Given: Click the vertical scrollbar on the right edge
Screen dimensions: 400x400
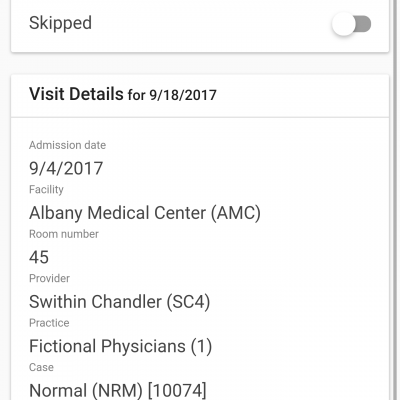Looking at the screenshot, I should (397, 200).
